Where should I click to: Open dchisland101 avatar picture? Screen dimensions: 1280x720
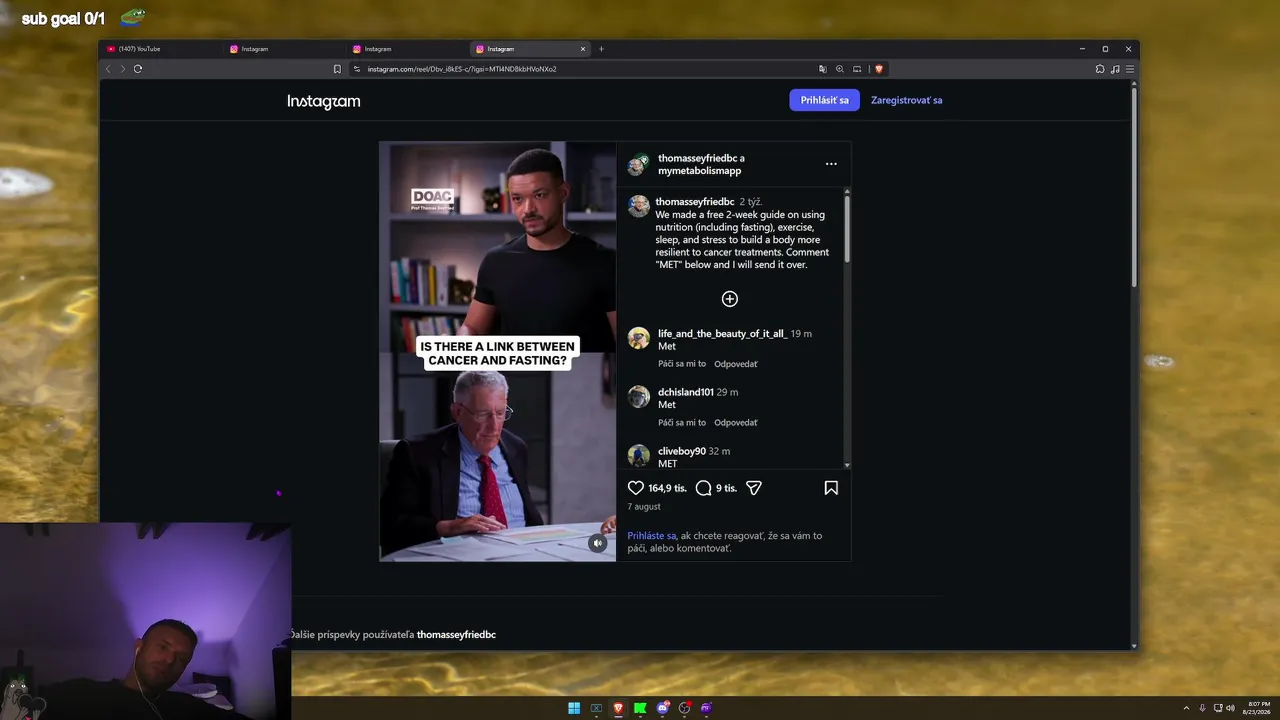pyautogui.click(x=639, y=397)
